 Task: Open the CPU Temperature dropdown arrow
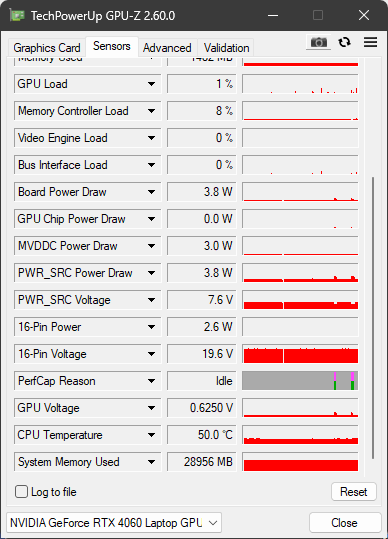pos(151,435)
